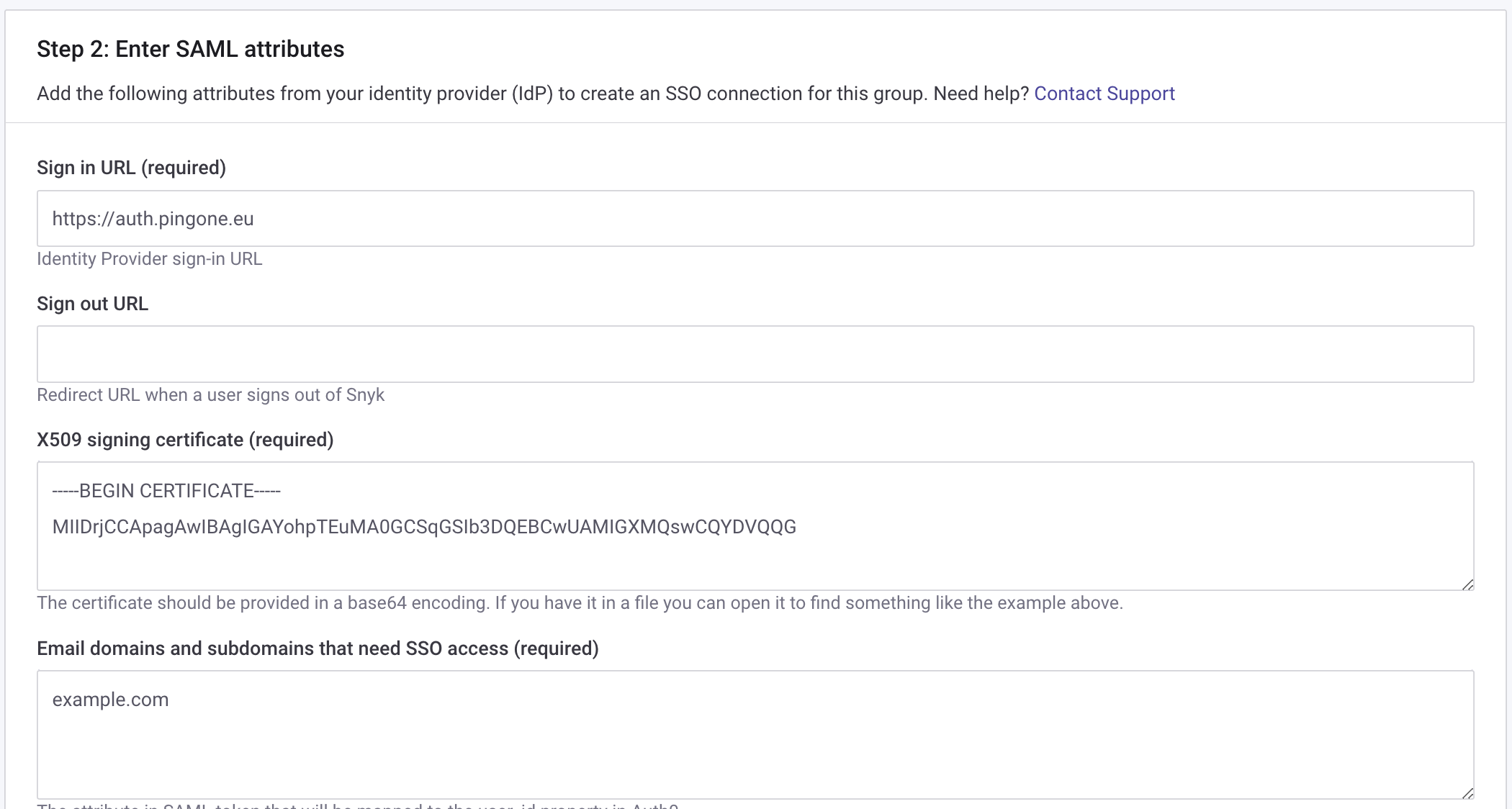Screen dimensions: 1512x809
Task: Click the IdP attributes instruction paragraph
Action: point(533,93)
